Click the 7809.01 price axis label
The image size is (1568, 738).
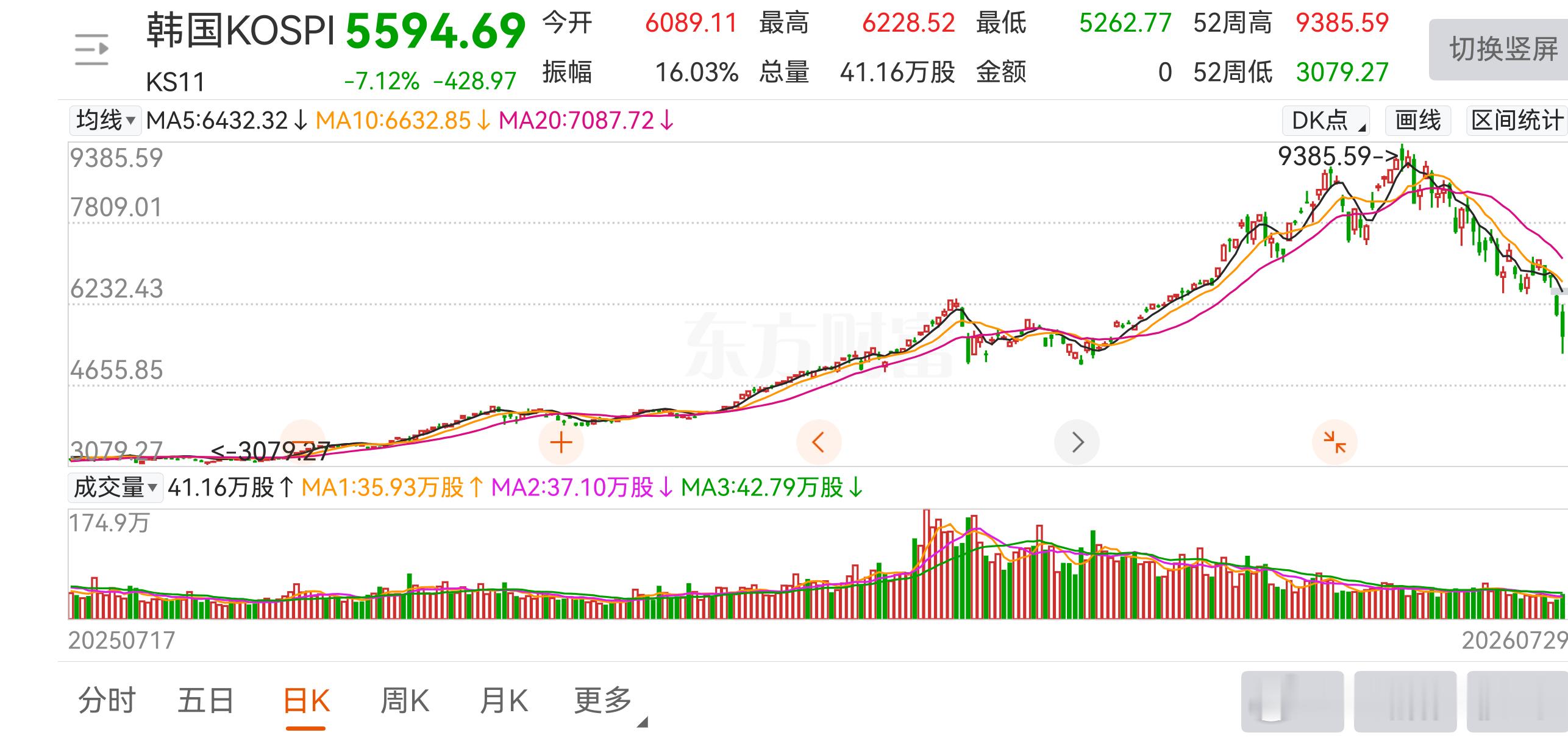pyautogui.click(x=116, y=208)
